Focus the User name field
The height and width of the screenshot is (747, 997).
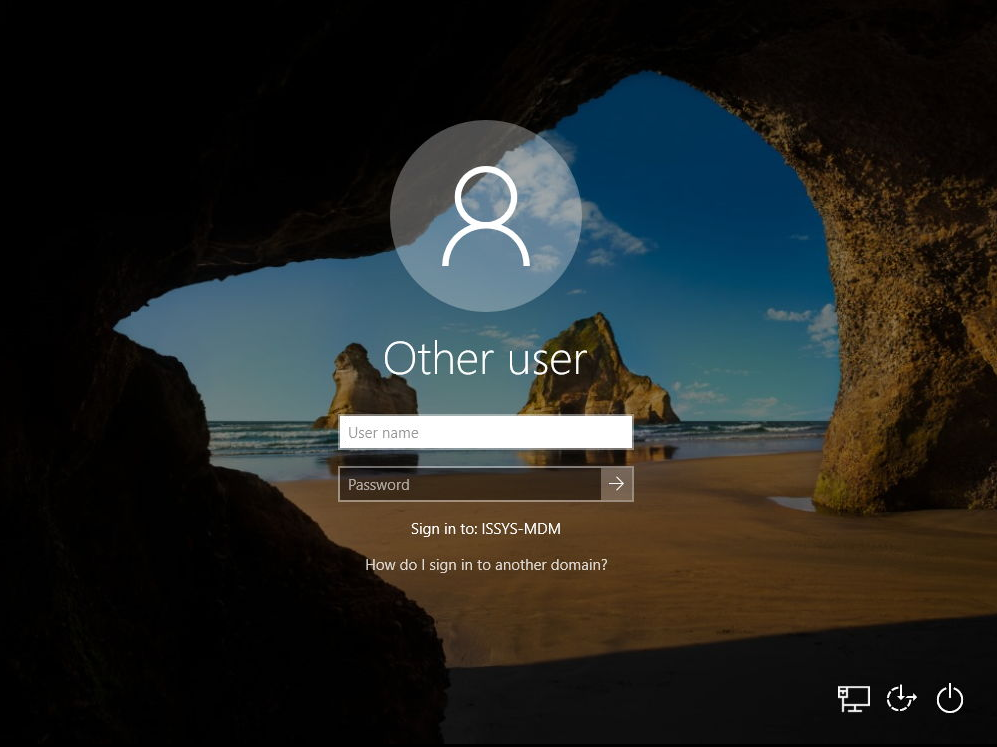[485, 433]
